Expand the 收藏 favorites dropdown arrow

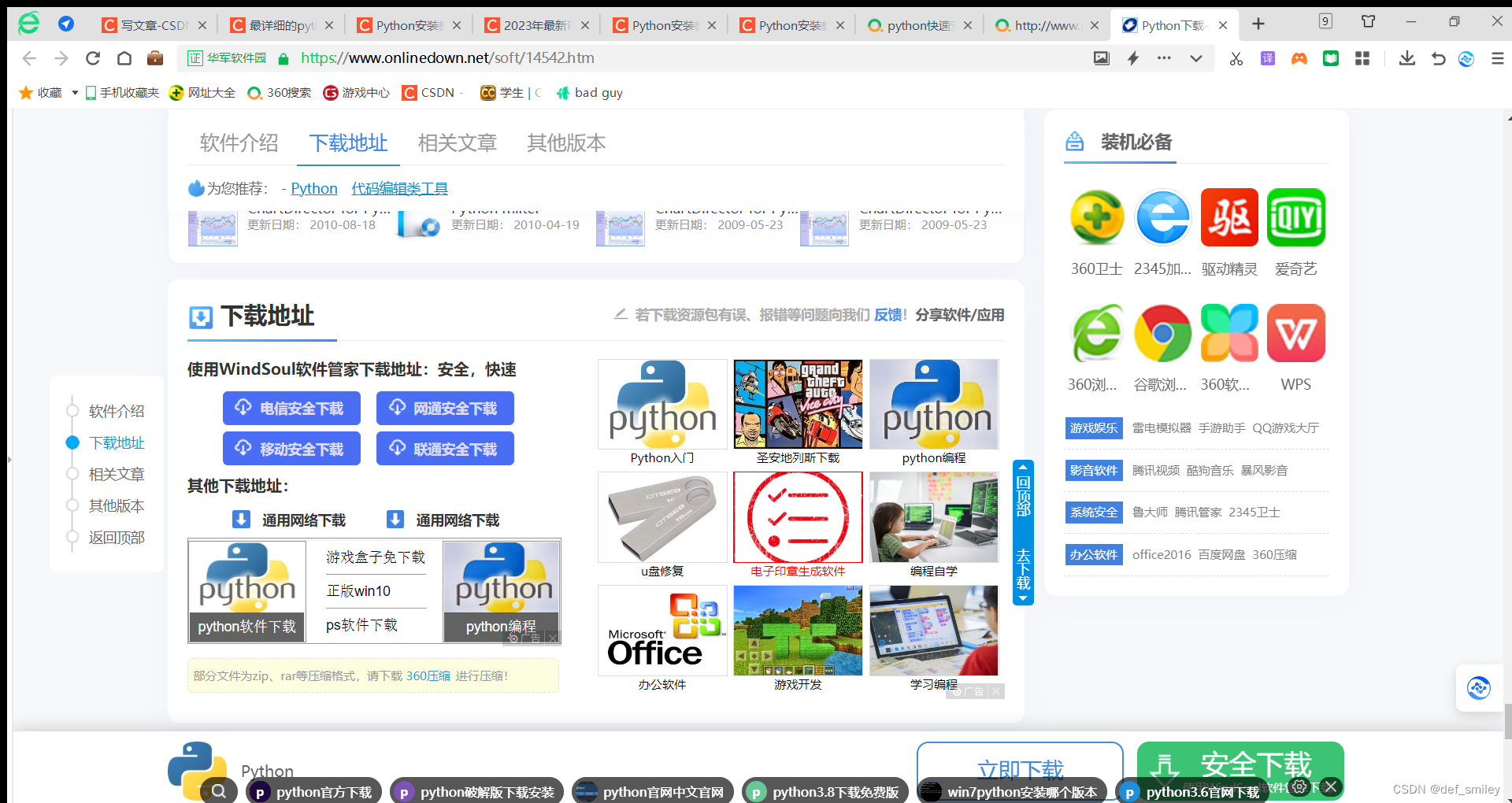[x=75, y=93]
